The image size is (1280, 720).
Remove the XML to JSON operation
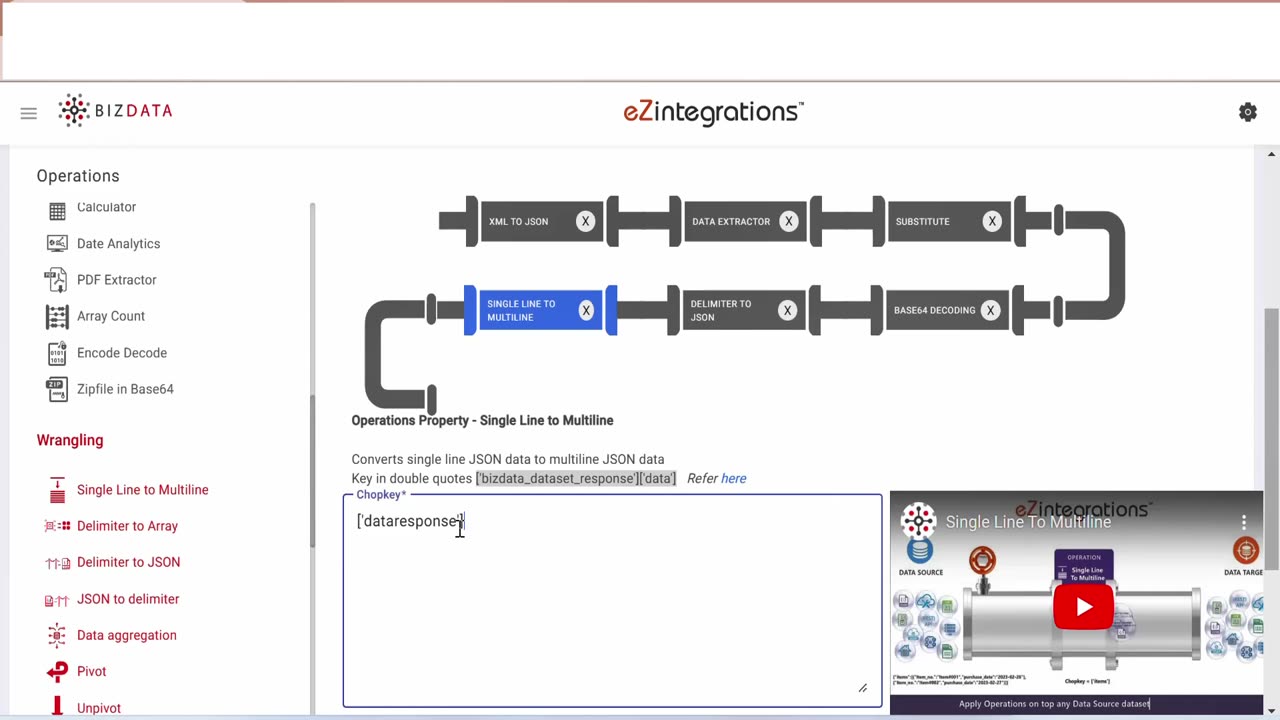(x=585, y=221)
